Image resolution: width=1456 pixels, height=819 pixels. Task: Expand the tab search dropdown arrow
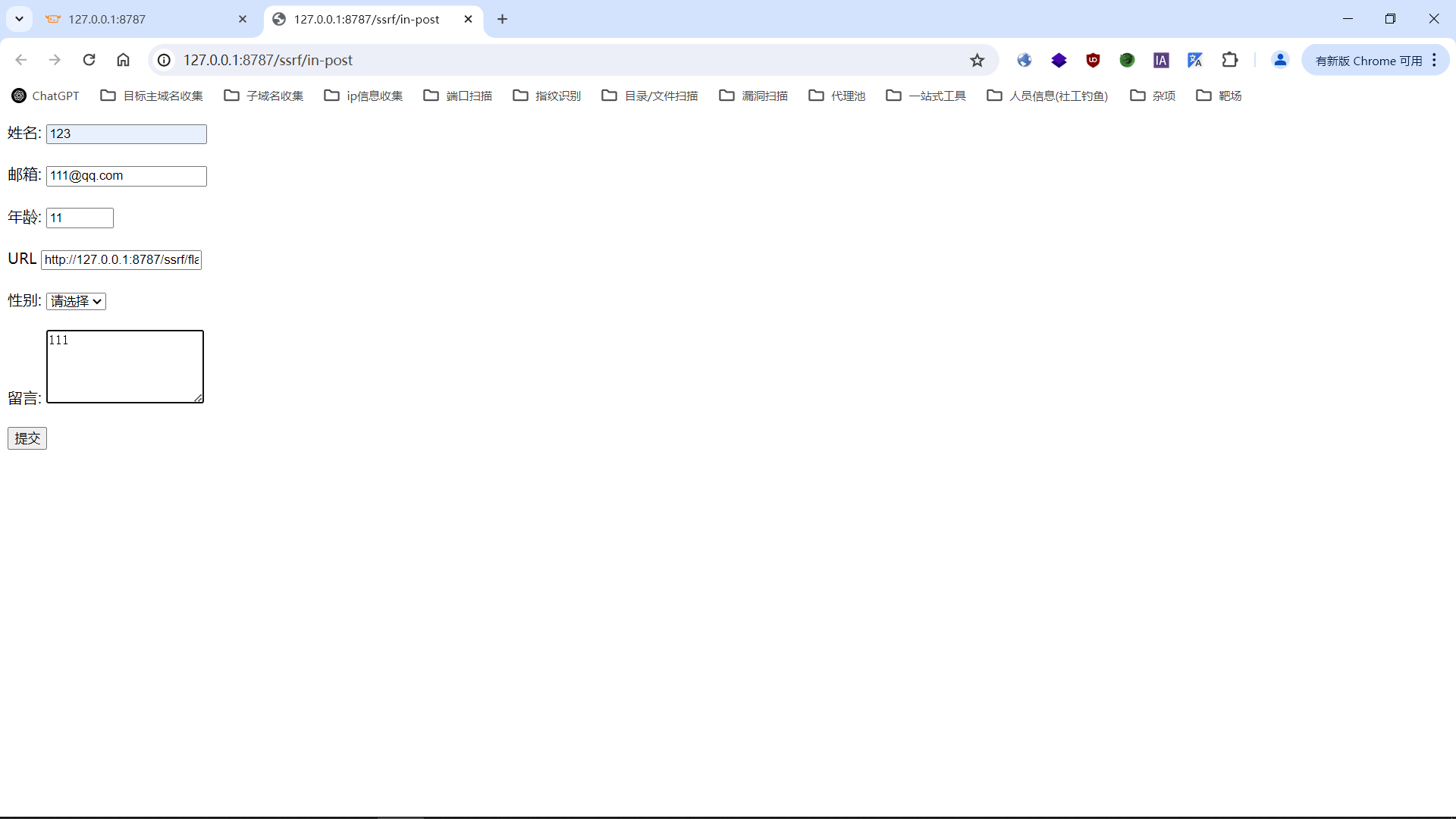(x=20, y=19)
